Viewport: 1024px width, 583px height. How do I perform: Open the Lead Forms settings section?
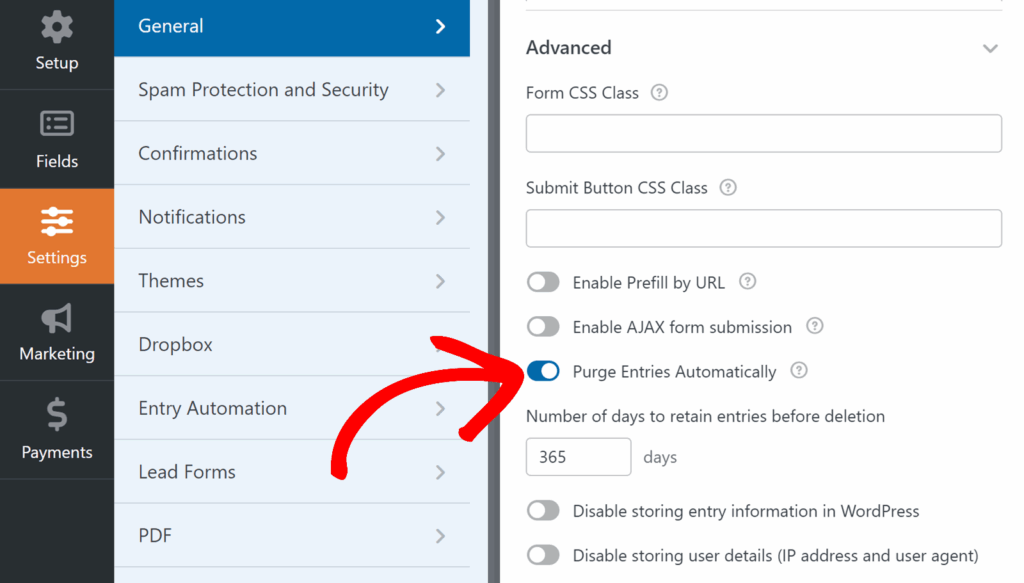coord(187,472)
